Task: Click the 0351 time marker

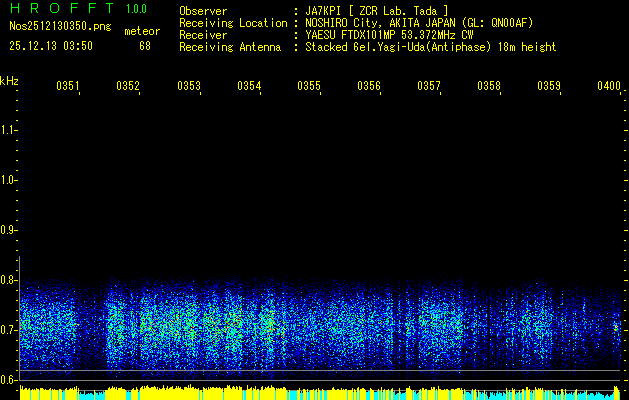Action: coord(67,87)
